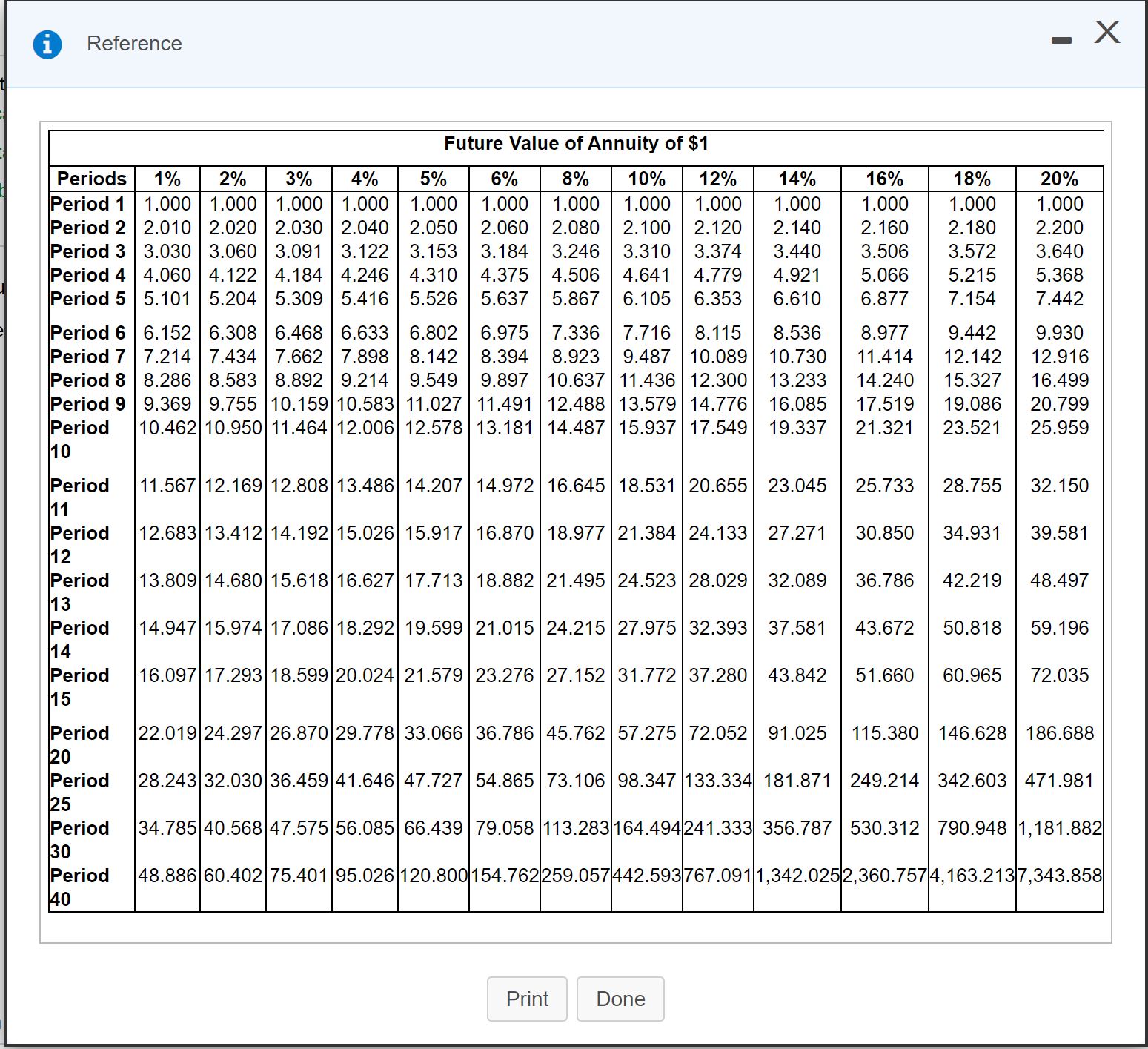Click the value 10.089 in Period 7
The image size is (1148, 1049).
pos(718,357)
